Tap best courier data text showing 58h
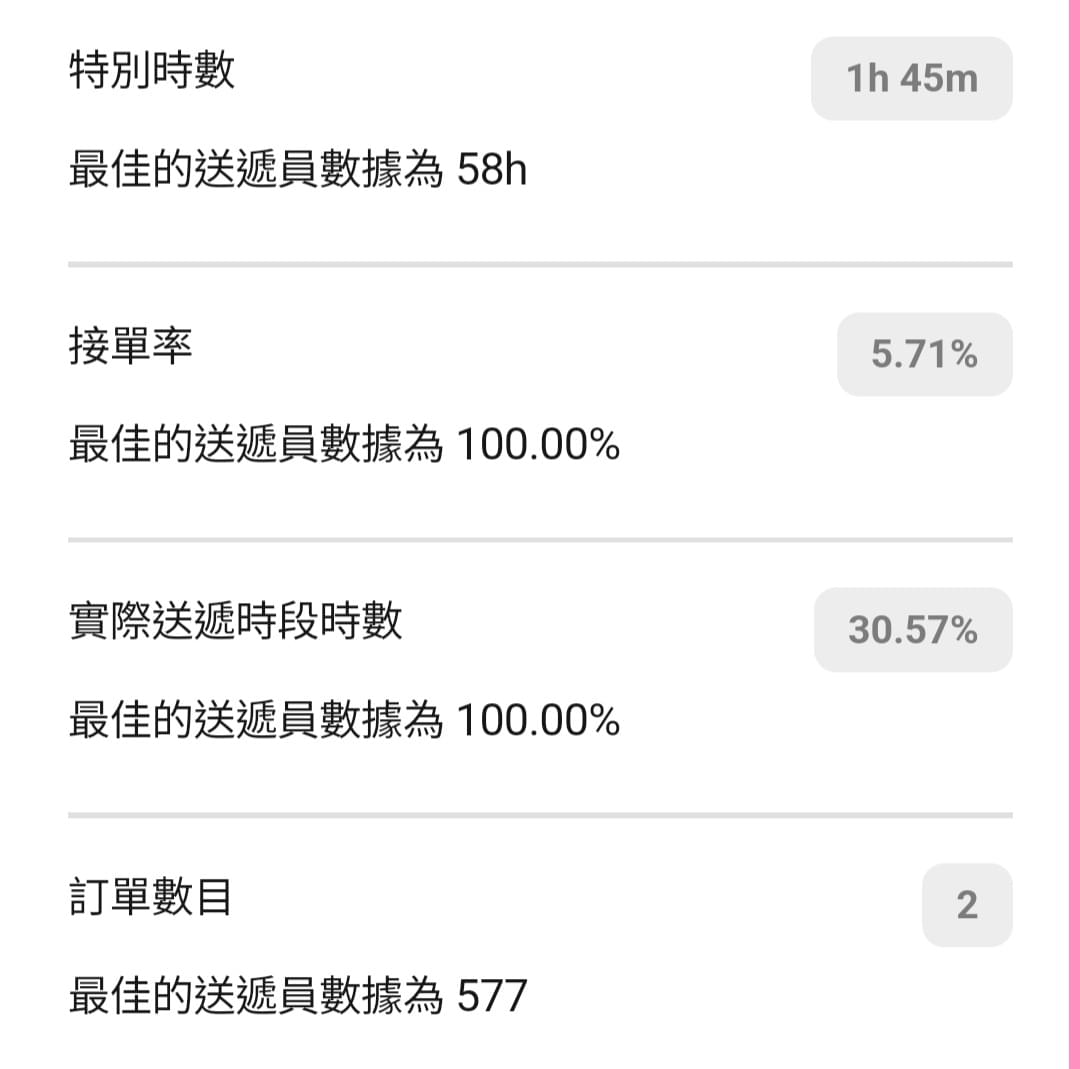Screen dimensions: 1080x1069 [298, 169]
